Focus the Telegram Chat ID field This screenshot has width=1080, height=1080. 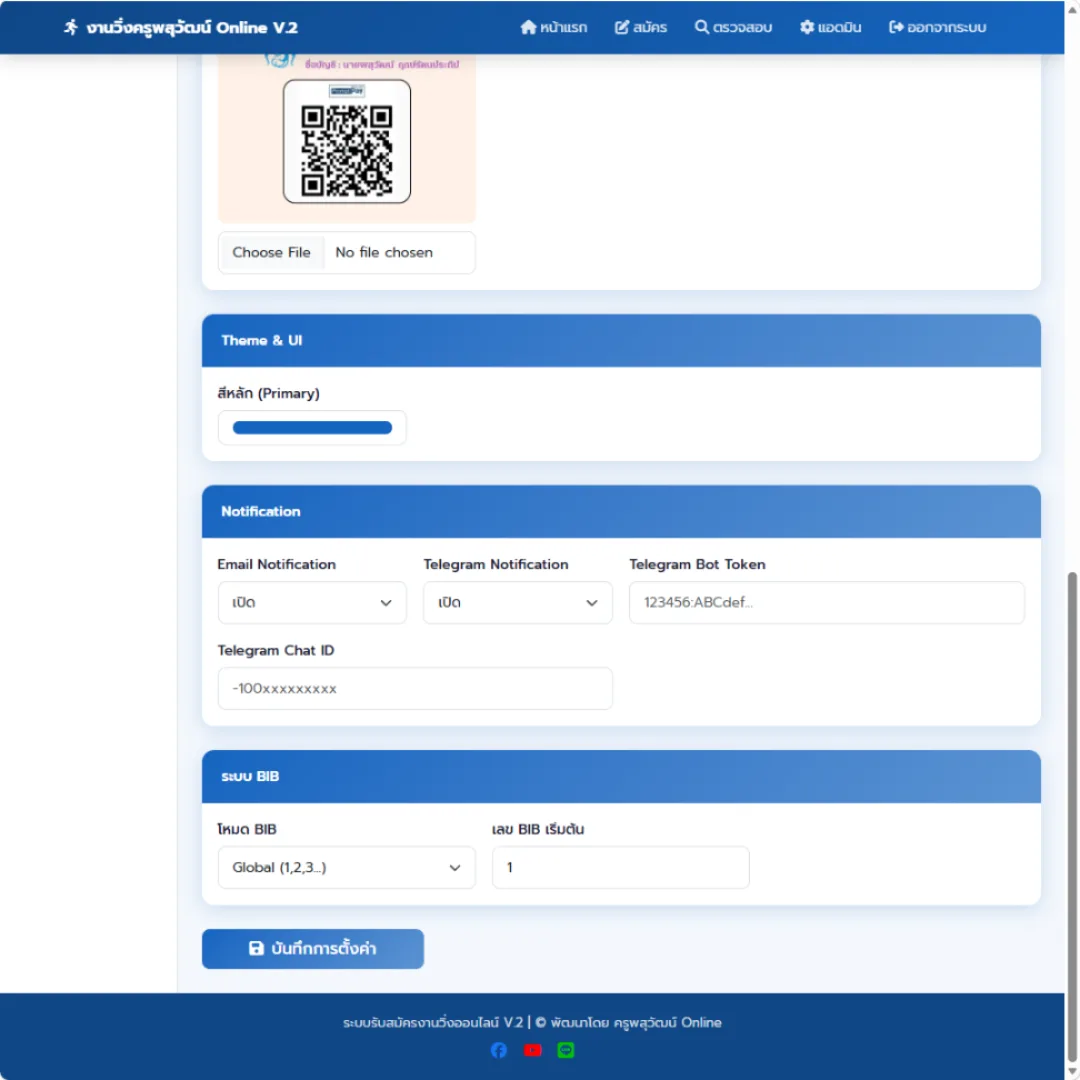tap(415, 689)
